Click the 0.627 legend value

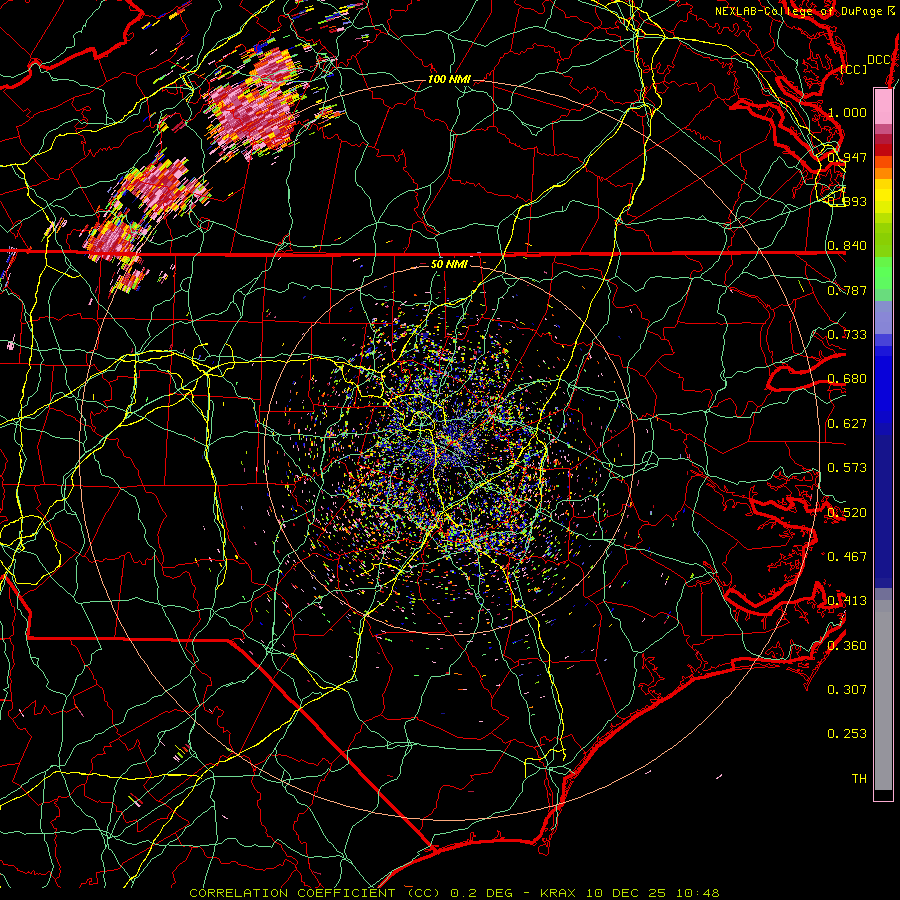[x=847, y=424]
